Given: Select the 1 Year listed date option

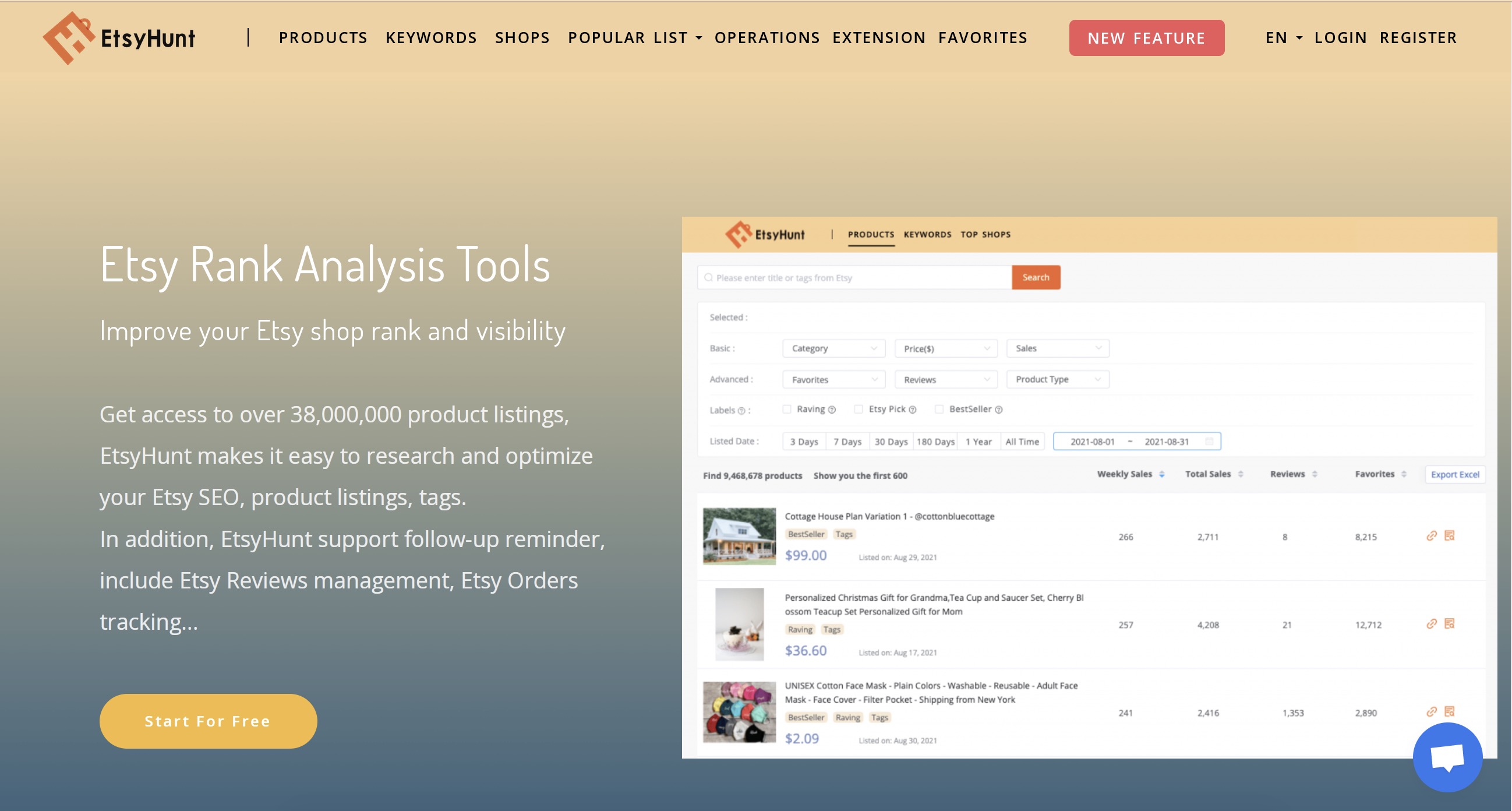Looking at the screenshot, I should (x=978, y=442).
